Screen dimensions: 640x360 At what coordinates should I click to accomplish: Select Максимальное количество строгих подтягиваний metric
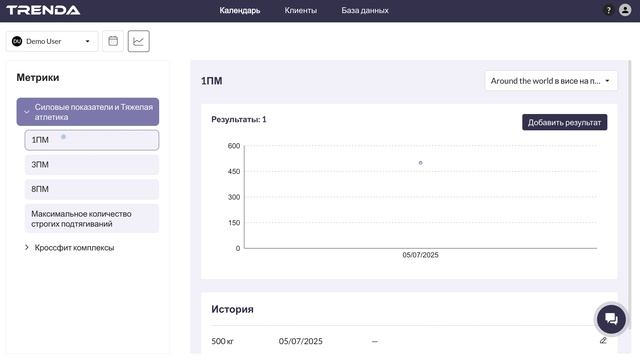click(x=92, y=219)
